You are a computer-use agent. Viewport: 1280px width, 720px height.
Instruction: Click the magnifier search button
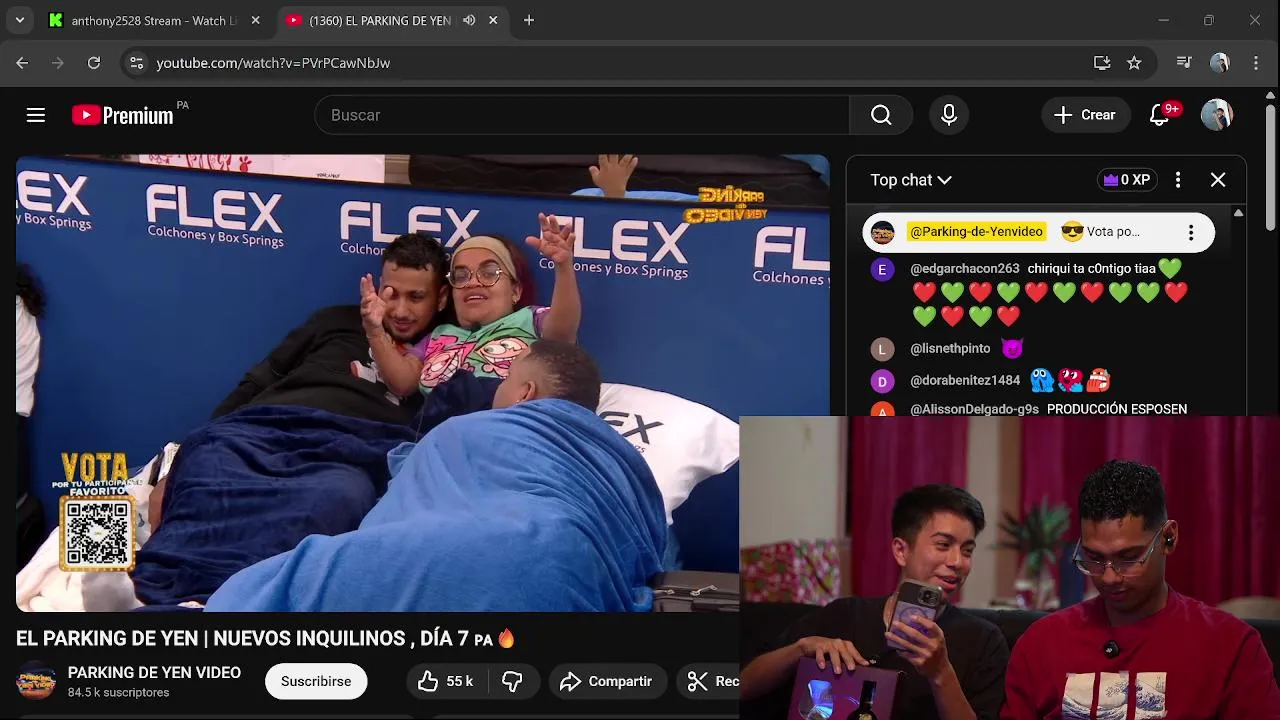pos(881,115)
